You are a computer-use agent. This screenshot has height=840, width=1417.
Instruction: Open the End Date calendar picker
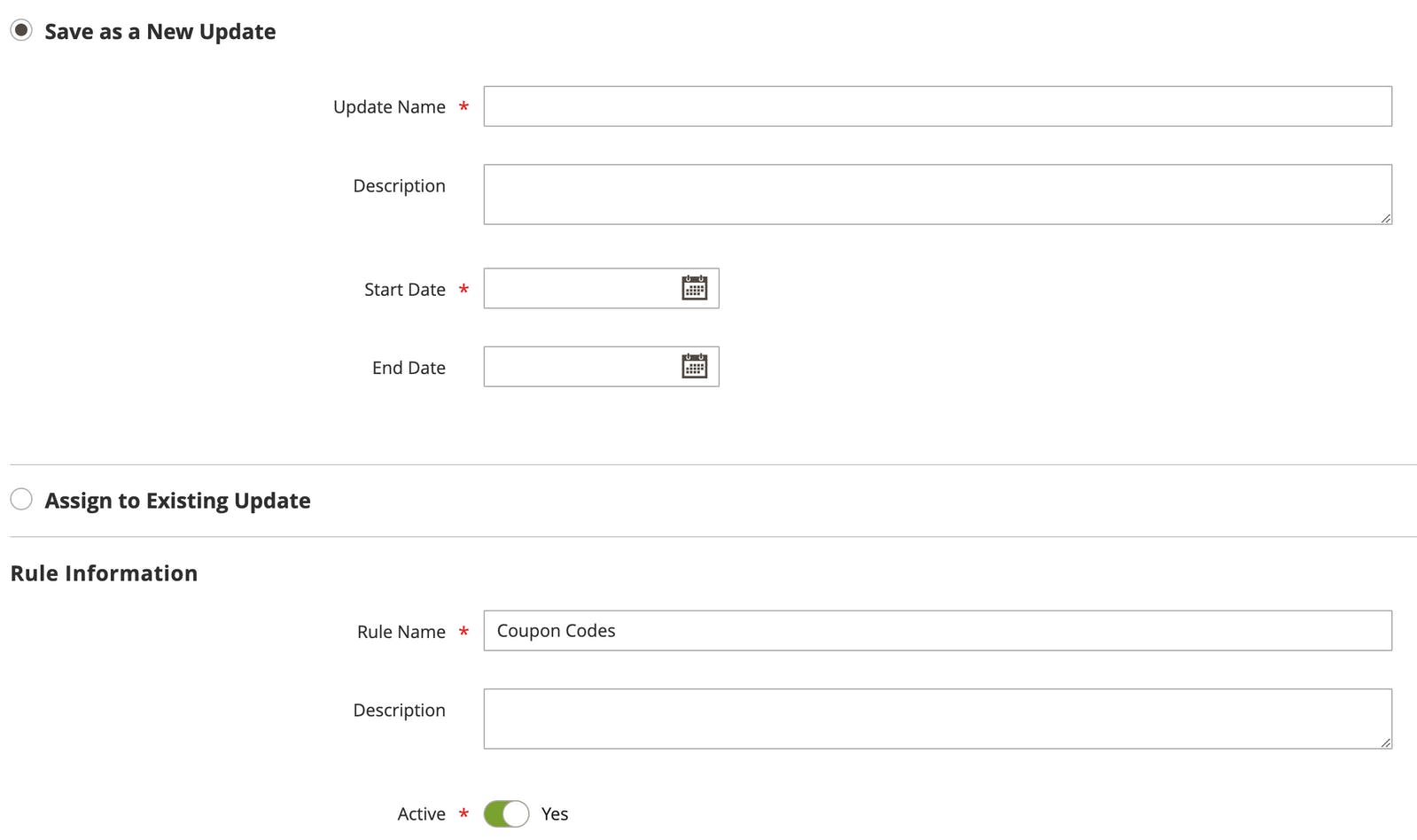click(694, 366)
